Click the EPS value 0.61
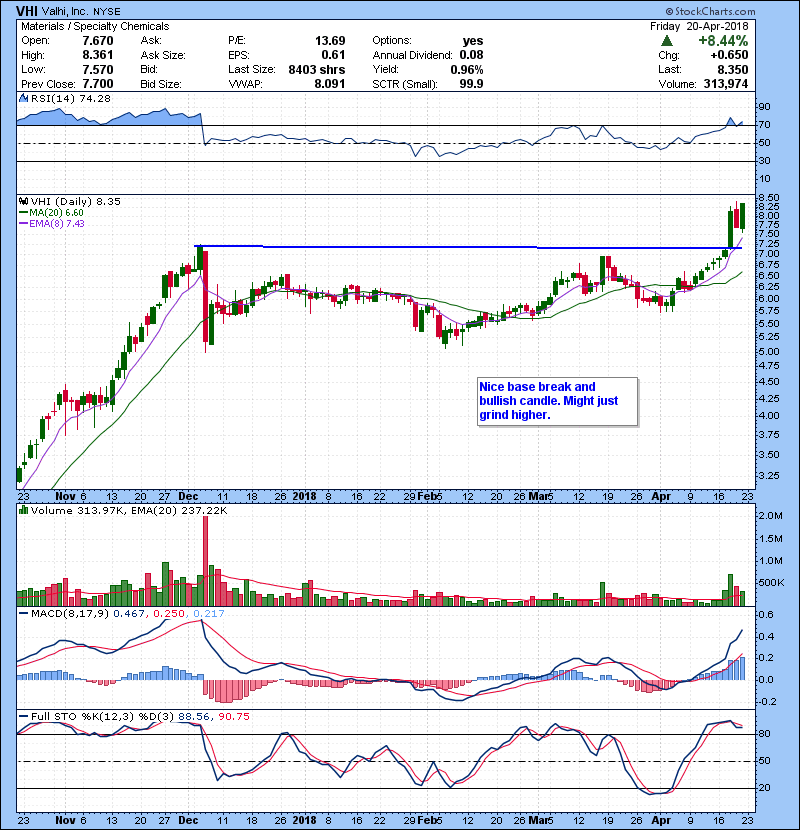 333,55
